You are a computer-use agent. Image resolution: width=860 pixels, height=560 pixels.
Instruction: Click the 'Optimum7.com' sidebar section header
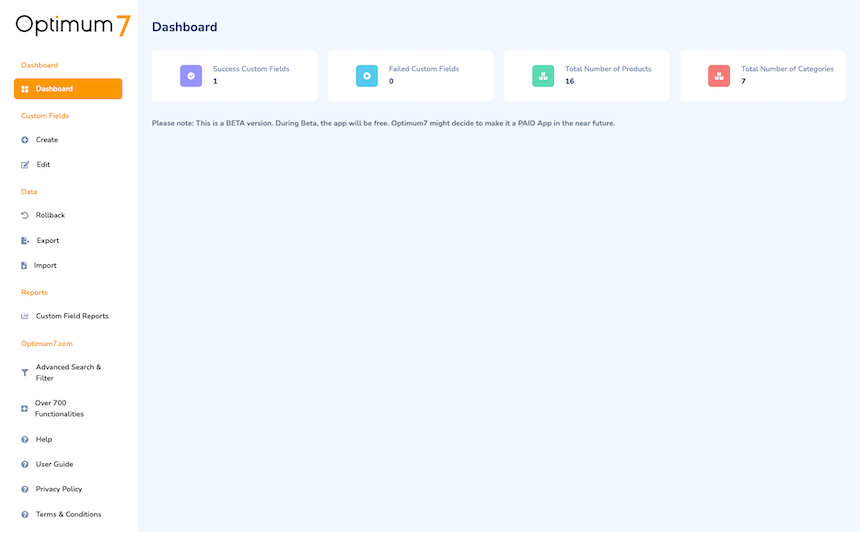47,344
